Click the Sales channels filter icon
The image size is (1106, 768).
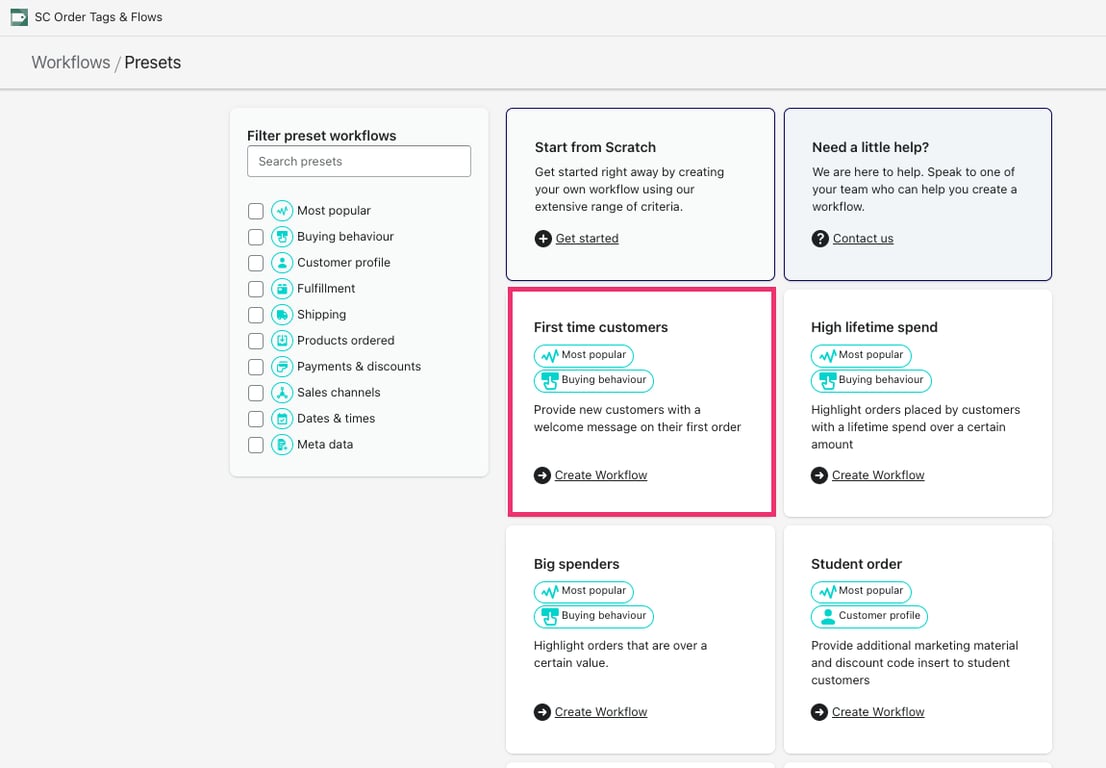[281, 393]
